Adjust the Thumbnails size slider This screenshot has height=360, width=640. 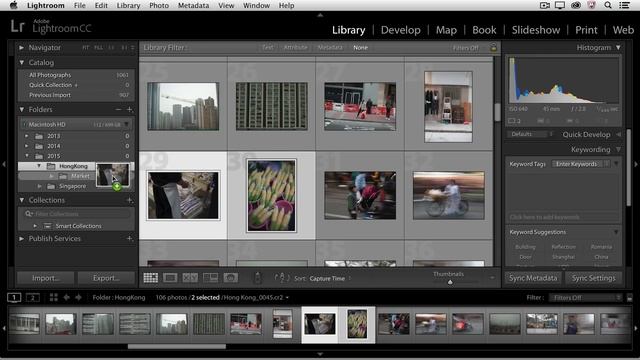point(450,282)
